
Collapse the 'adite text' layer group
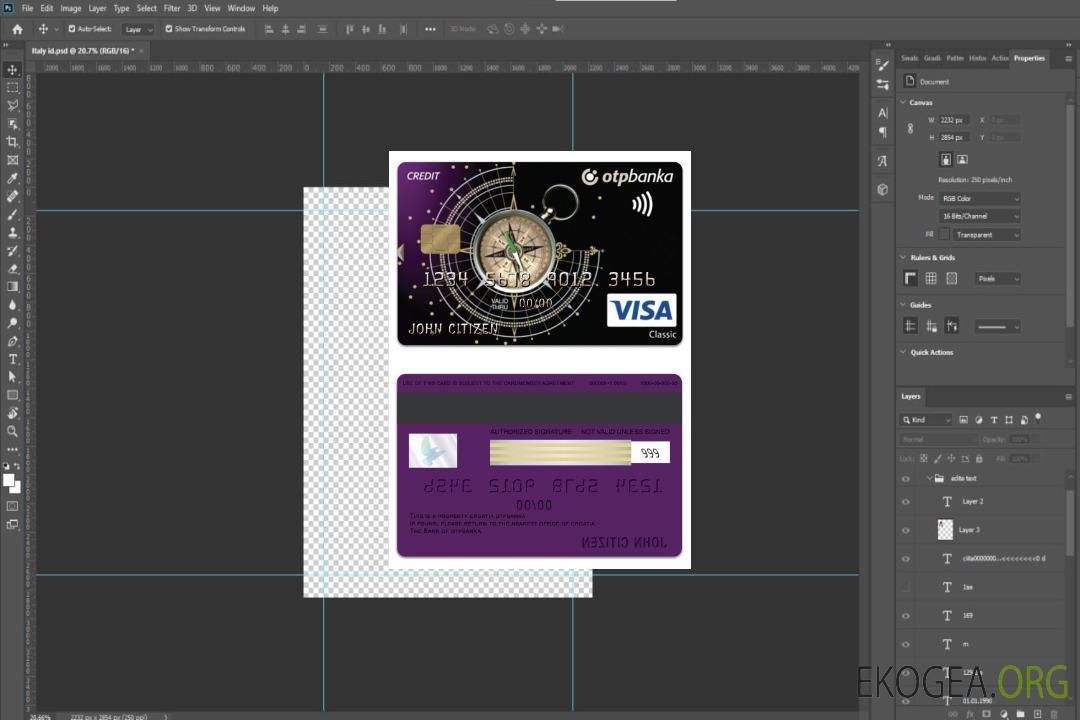tap(928, 478)
